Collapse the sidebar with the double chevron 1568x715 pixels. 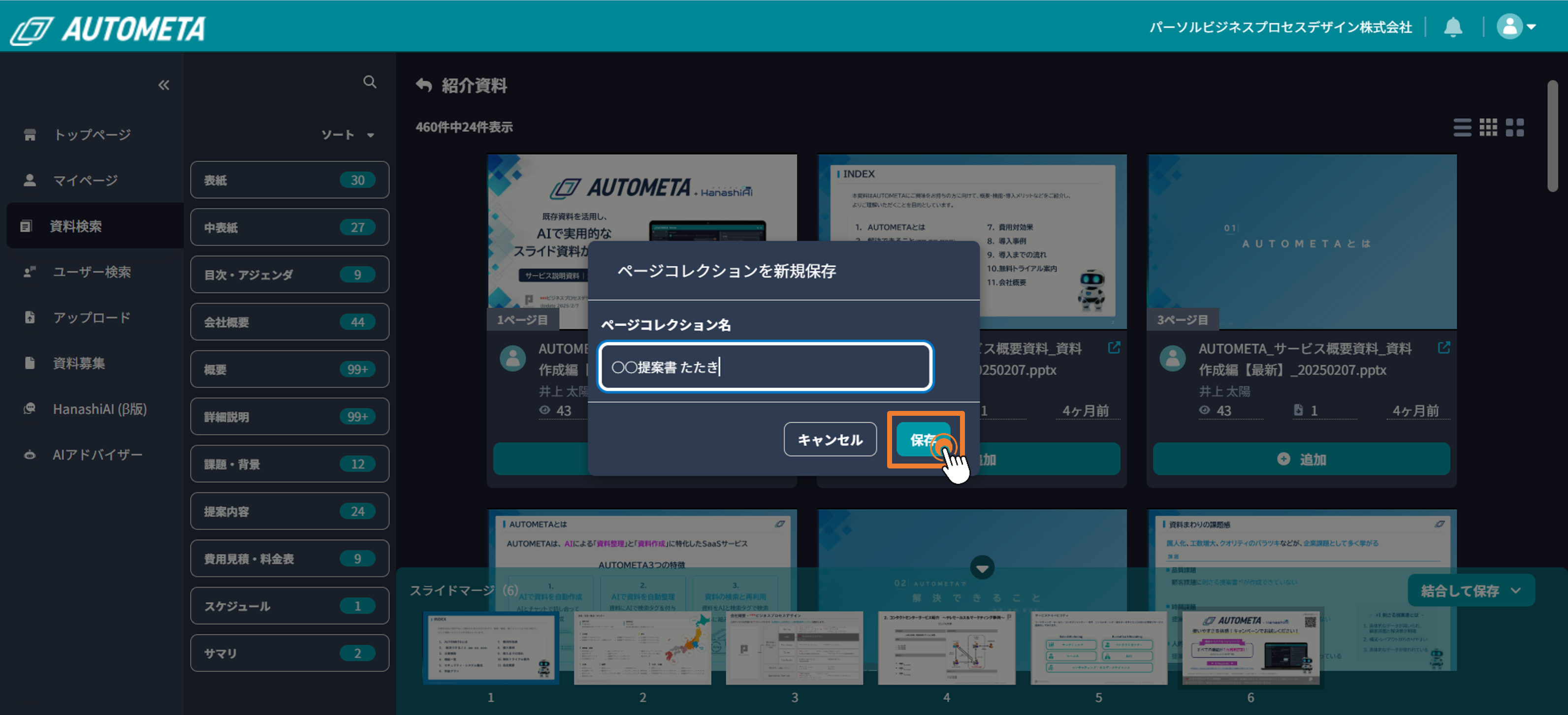tap(163, 85)
